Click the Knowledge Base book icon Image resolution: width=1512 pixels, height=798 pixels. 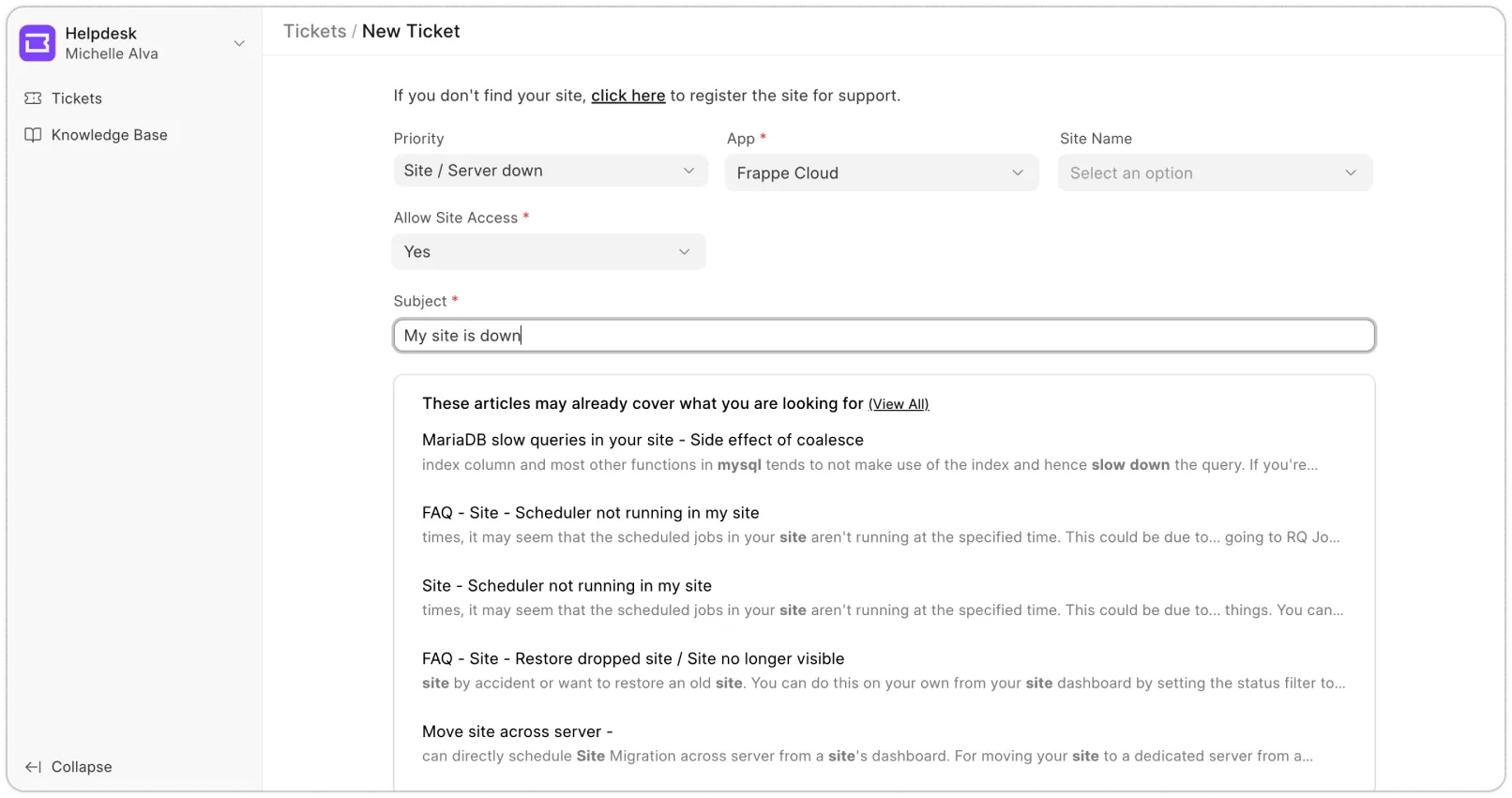[33, 135]
